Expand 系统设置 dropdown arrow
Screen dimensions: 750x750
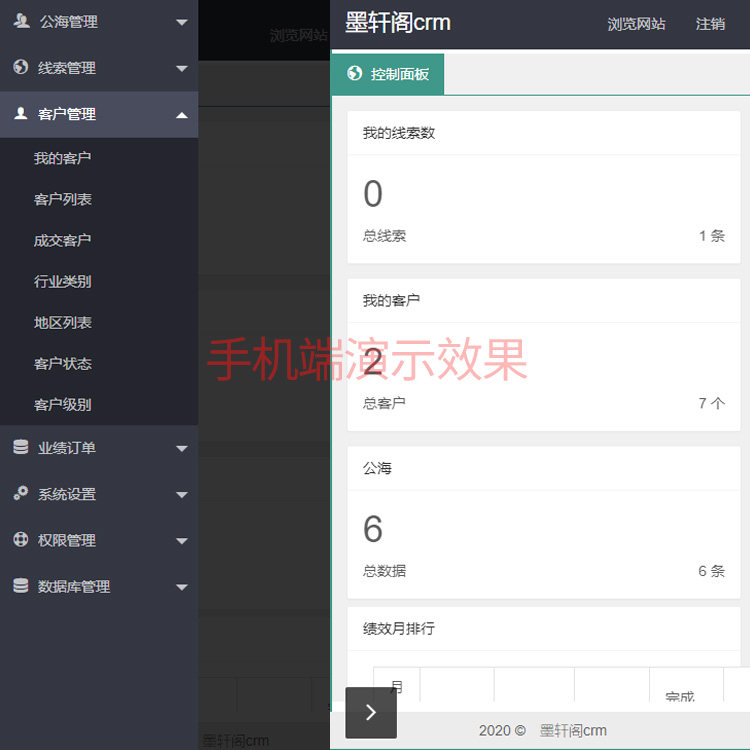tap(181, 495)
